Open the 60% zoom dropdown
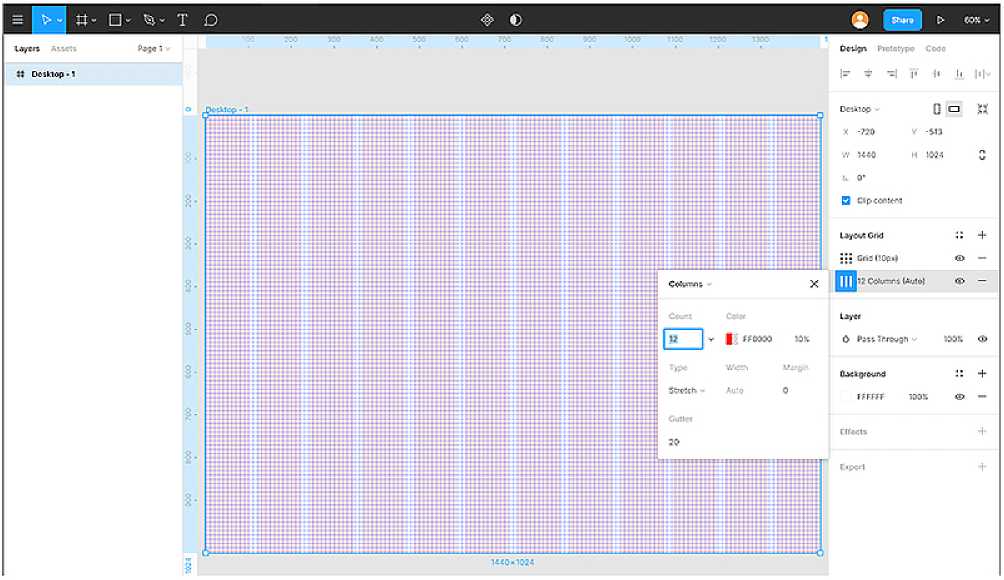The image size is (1004, 580). pyautogui.click(x=976, y=20)
